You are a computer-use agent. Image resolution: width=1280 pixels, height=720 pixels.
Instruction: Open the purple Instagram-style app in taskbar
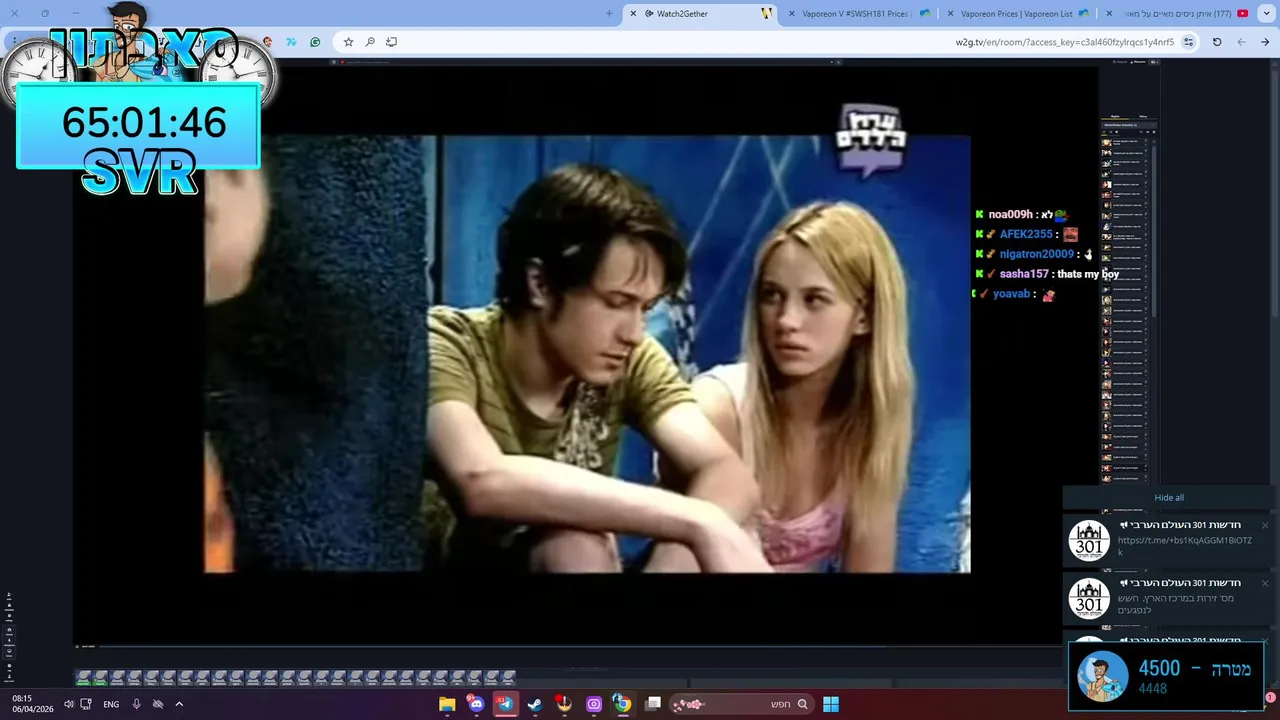pos(594,704)
